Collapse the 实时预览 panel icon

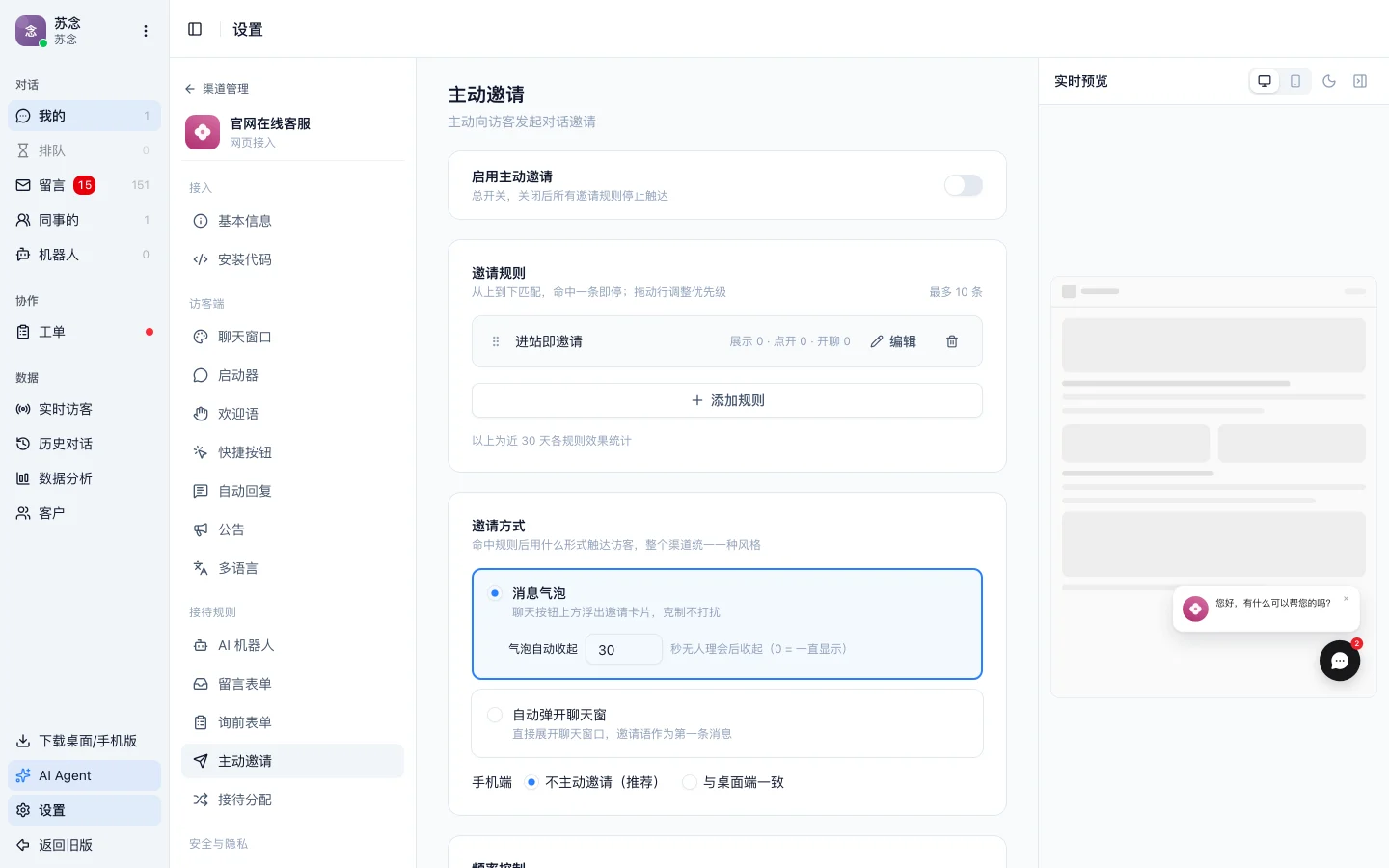(1360, 81)
